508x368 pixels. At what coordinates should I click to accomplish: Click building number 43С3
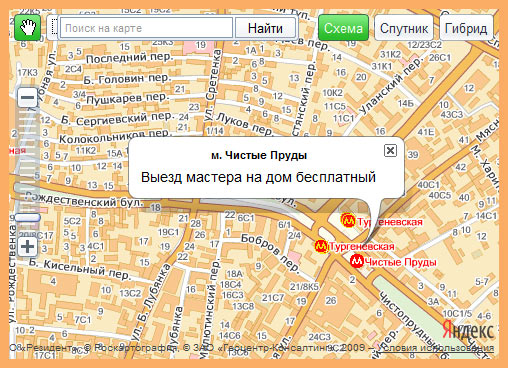pyautogui.click(x=452, y=114)
